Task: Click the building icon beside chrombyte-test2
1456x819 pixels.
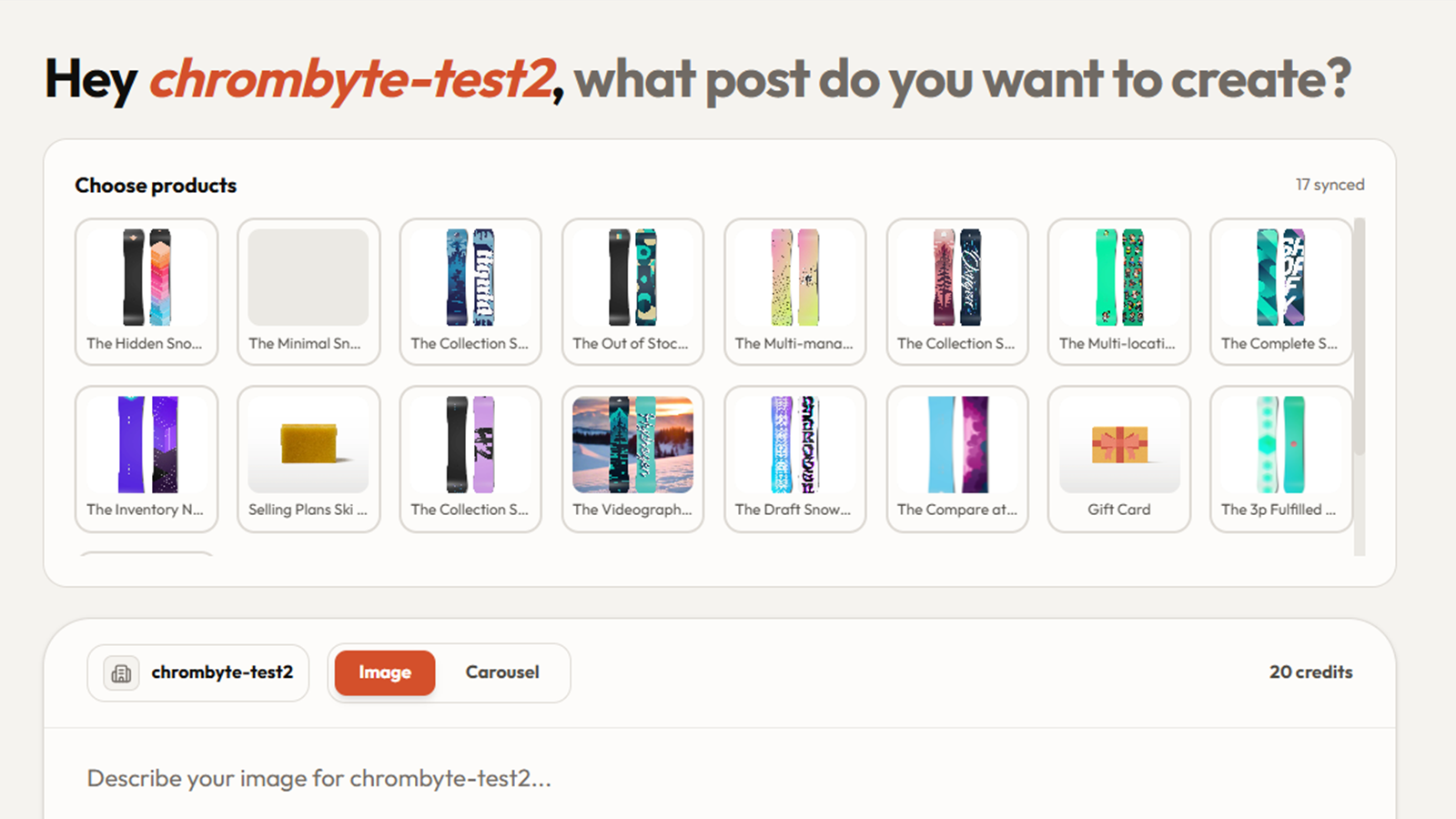Action: (x=121, y=673)
